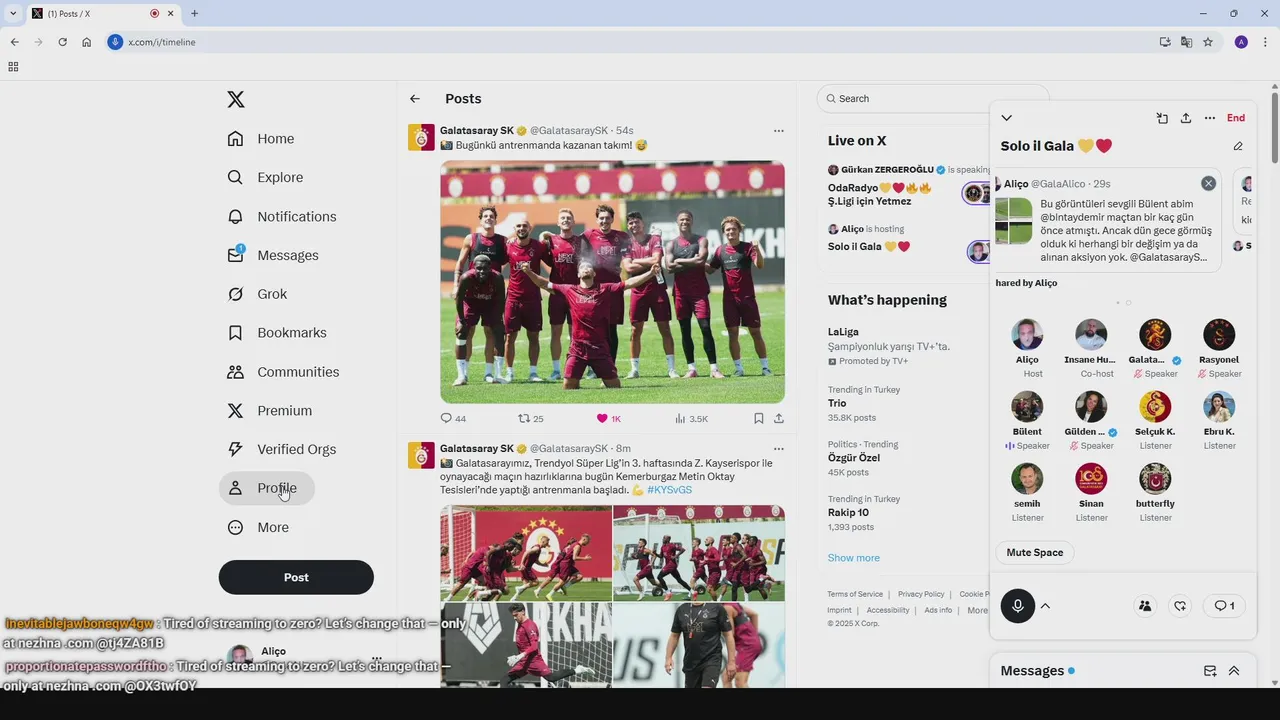Open the #KYSvGS hashtag link
This screenshot has width=1280, height=720.
point(669,490)
